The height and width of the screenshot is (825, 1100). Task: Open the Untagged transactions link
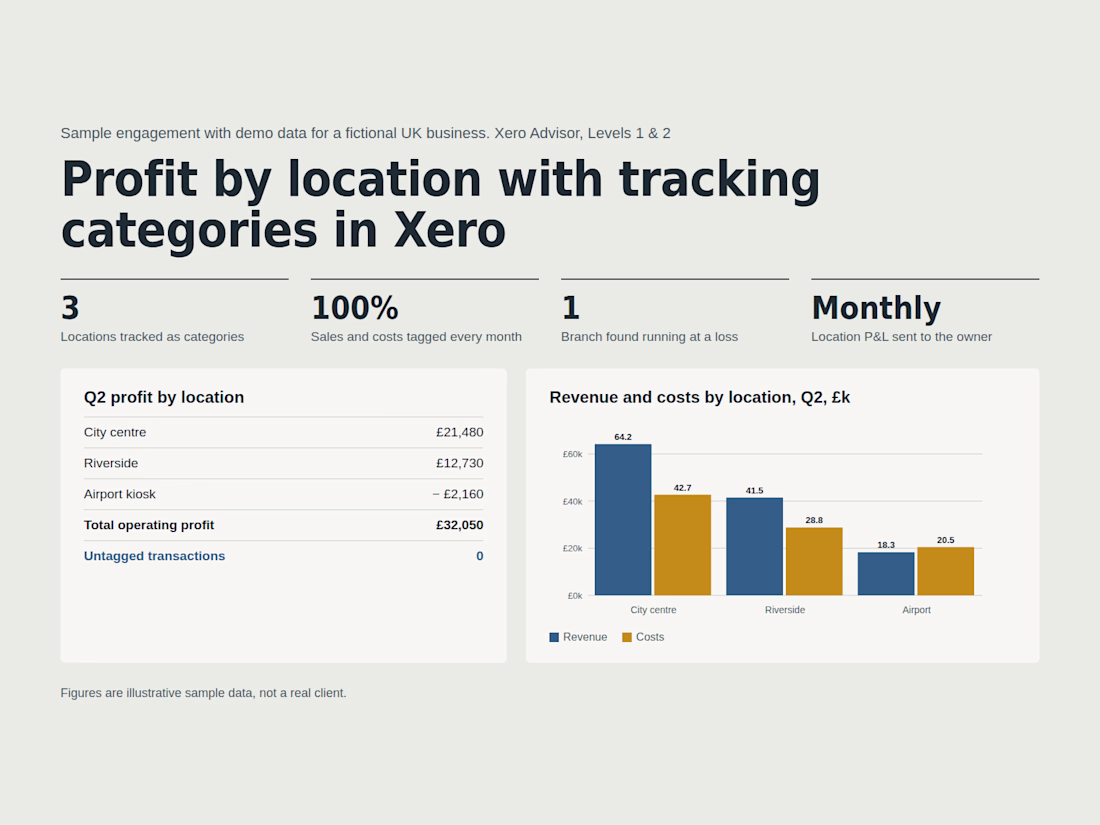click(154, 556)
